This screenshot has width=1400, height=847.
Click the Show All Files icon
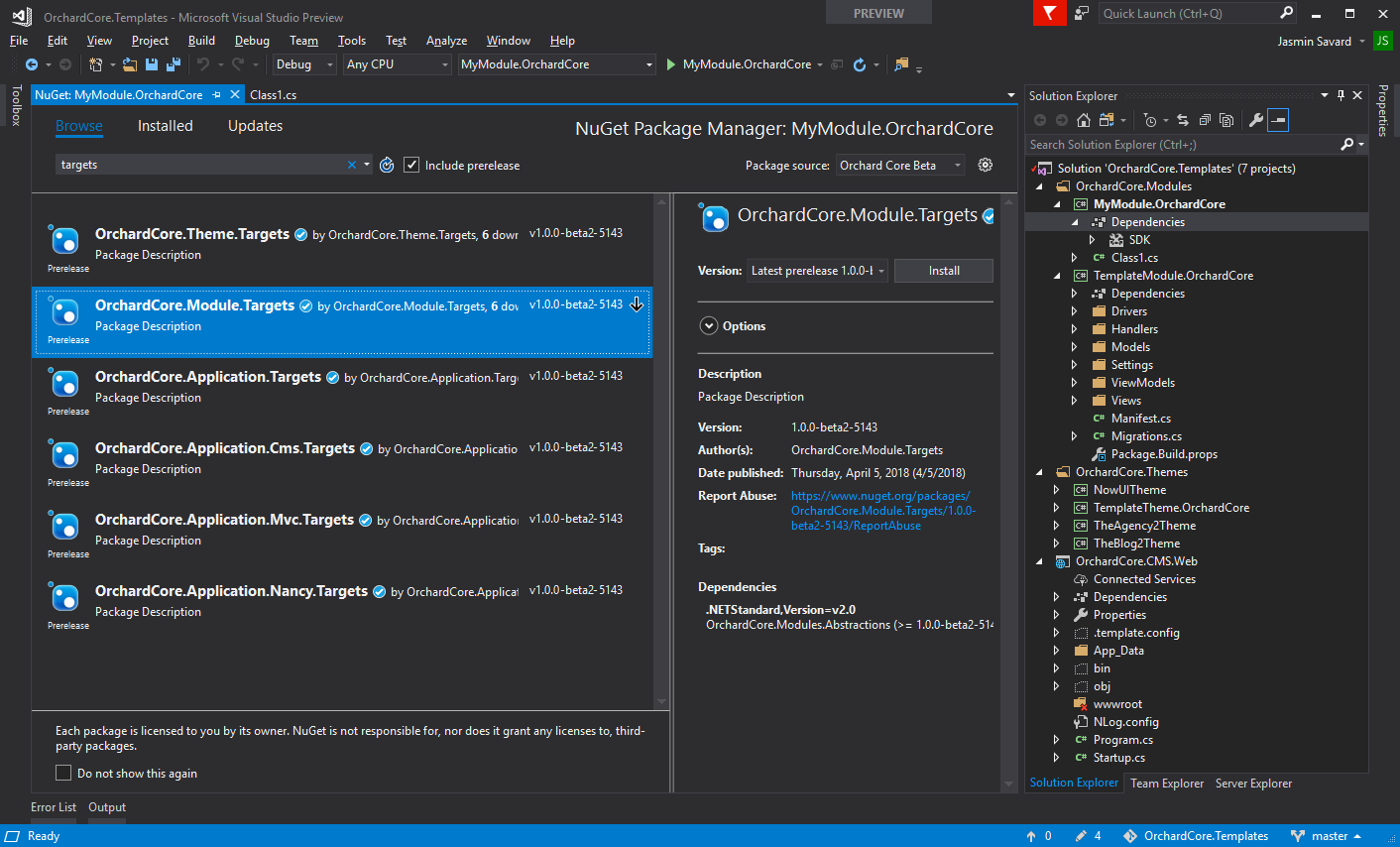coord(1226,120)
